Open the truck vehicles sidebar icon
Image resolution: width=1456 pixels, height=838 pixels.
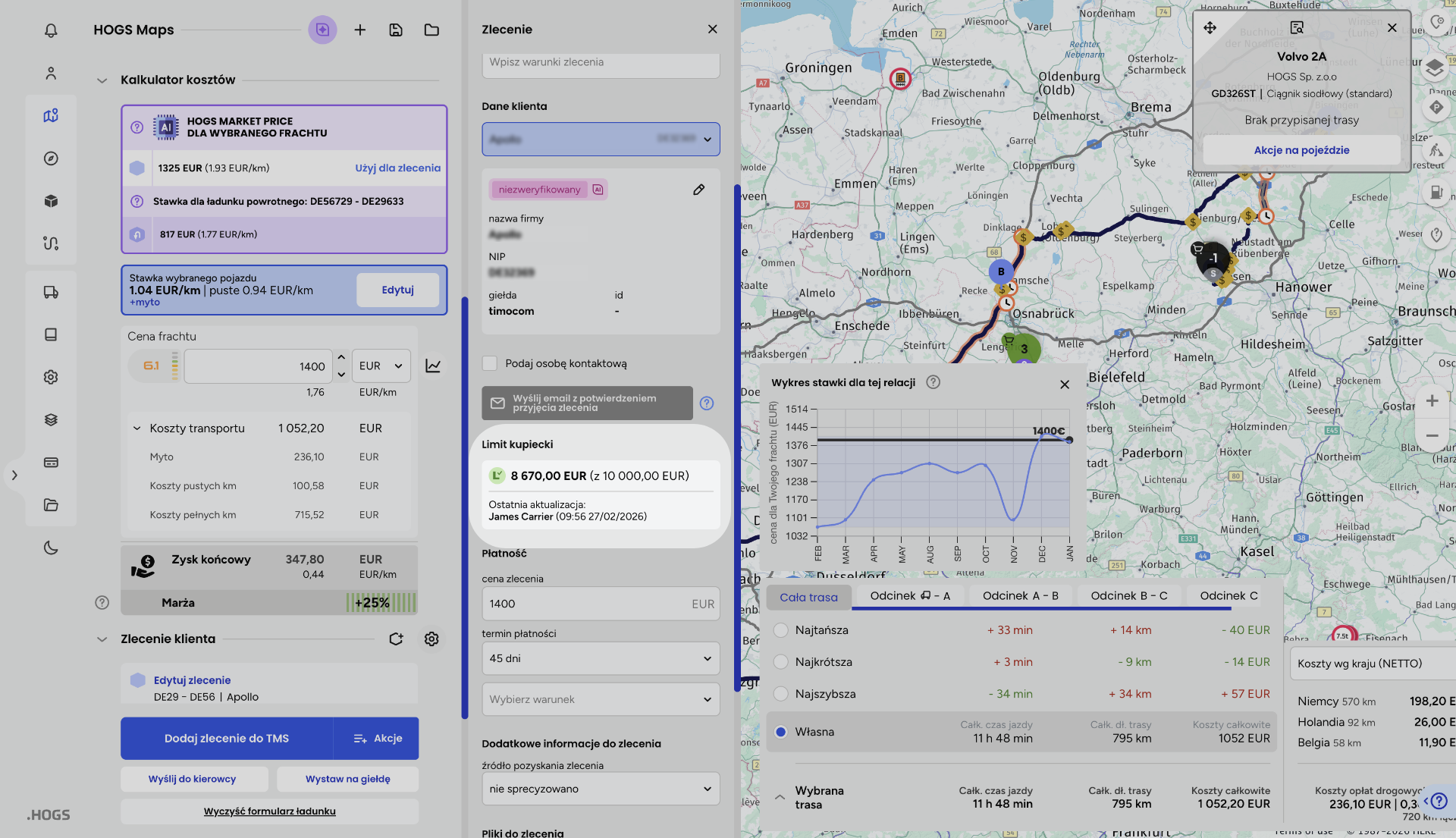coord(51,292)
